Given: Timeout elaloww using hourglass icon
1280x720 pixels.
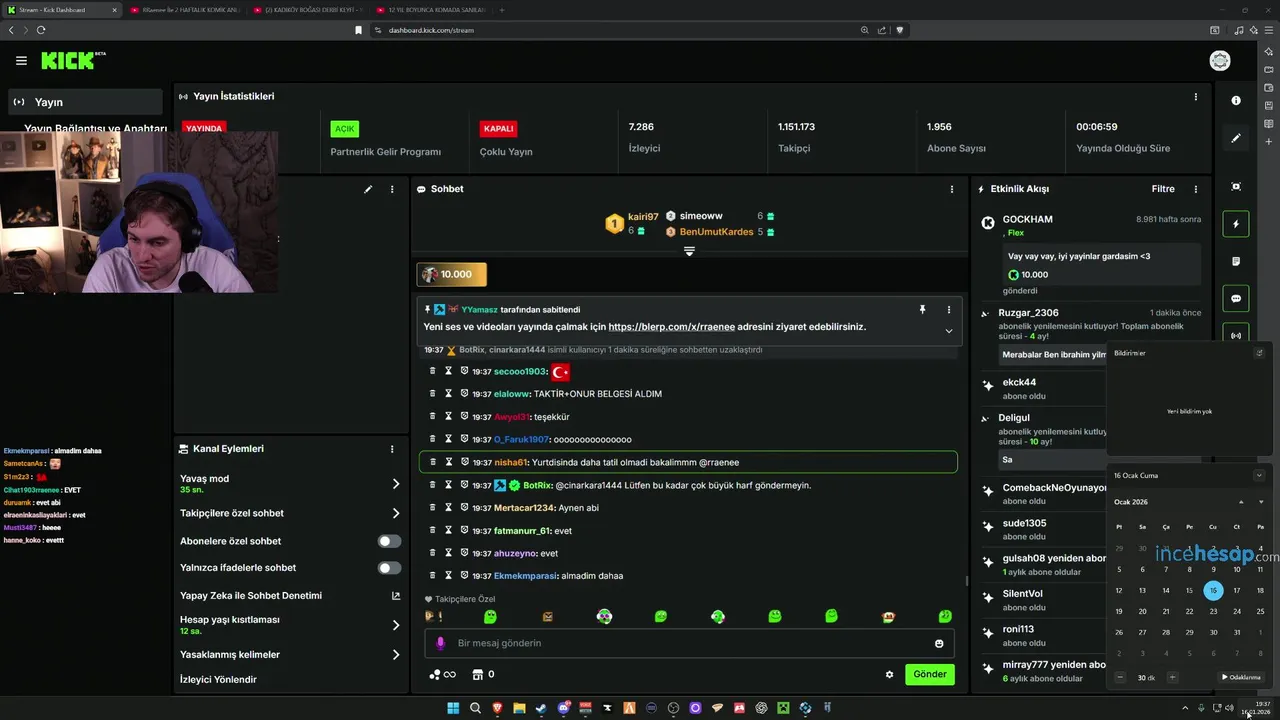Looking at the screenshot, I should point(449,394).
